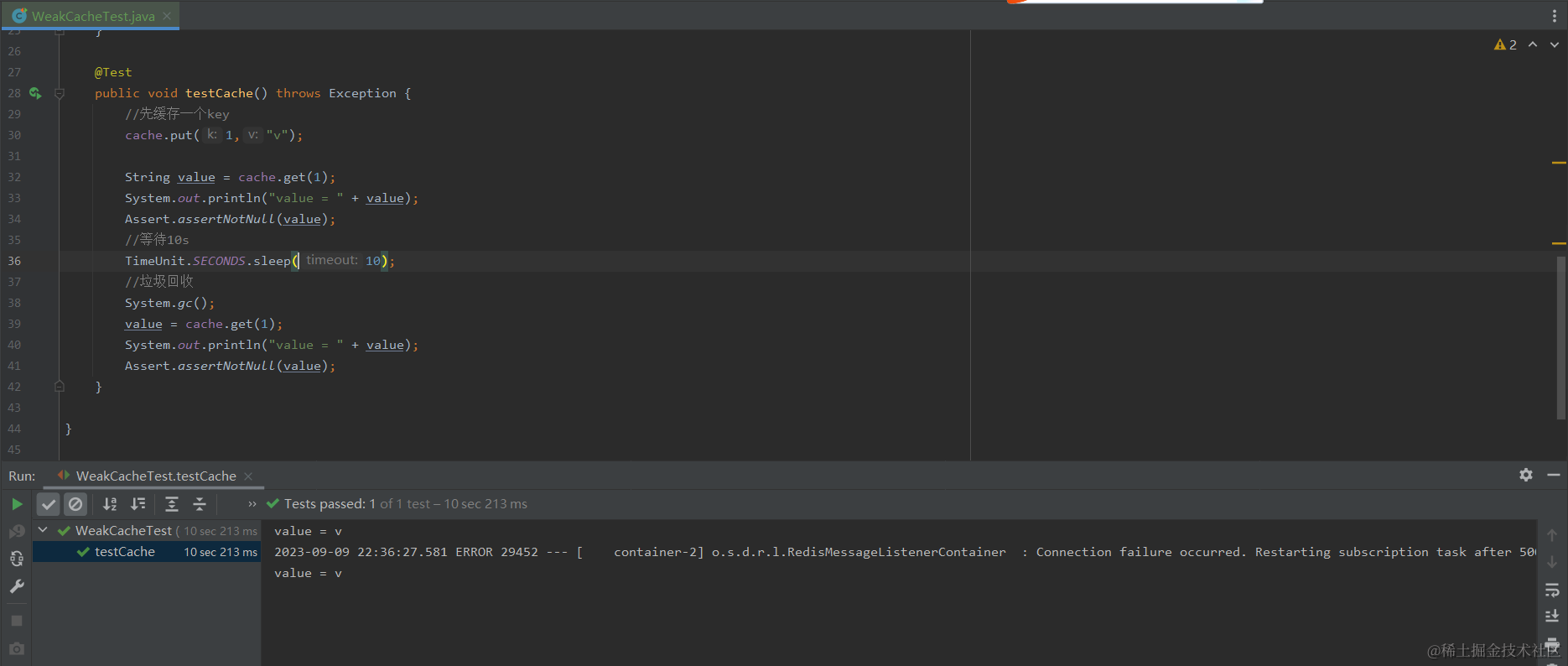Image resolution: width=1568 pixels, height=666 pixels.
Task: Close the WeakCacheTest.testCache run tab
Action: click(248, 476)
